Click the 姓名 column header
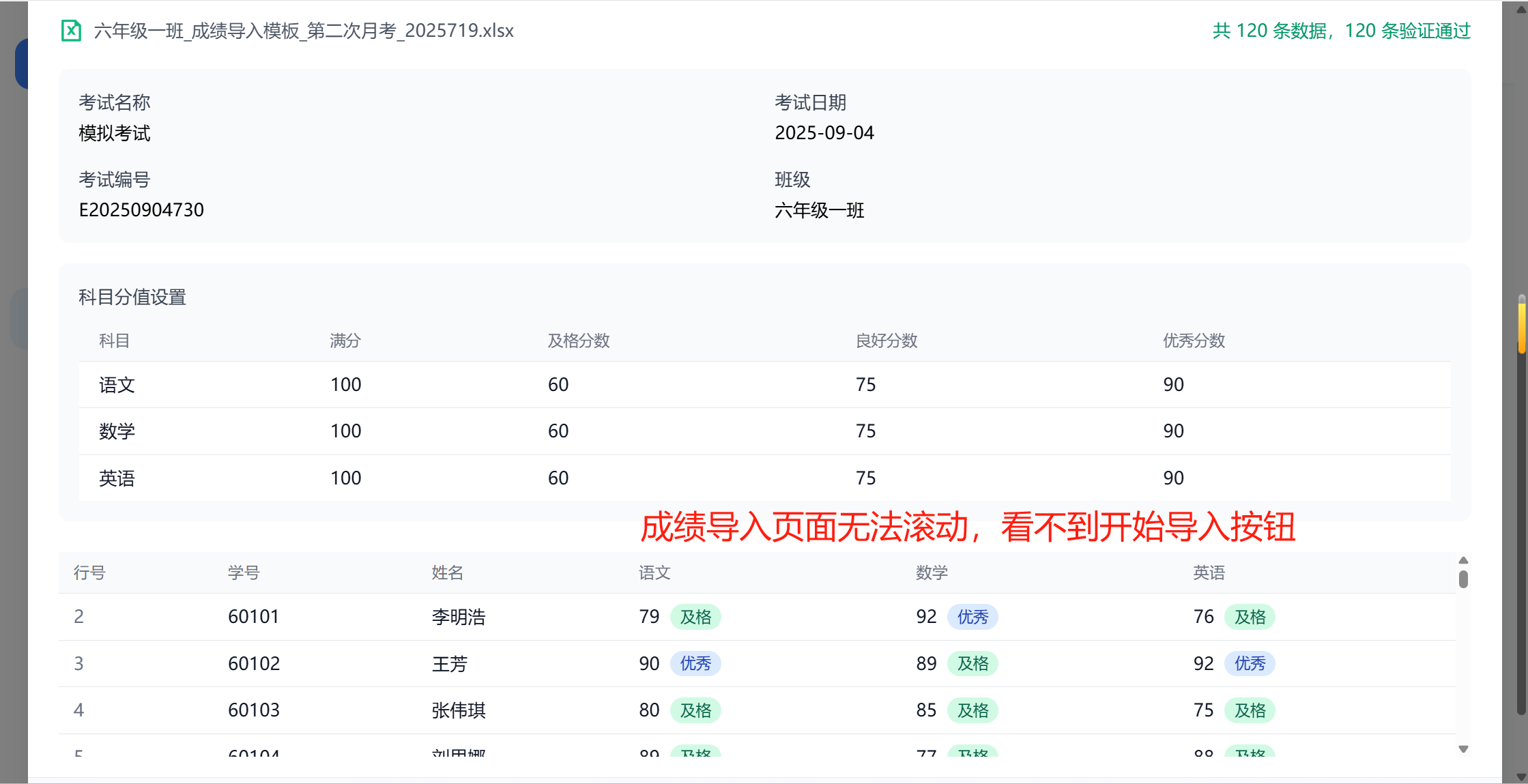 tap(447, 573)
